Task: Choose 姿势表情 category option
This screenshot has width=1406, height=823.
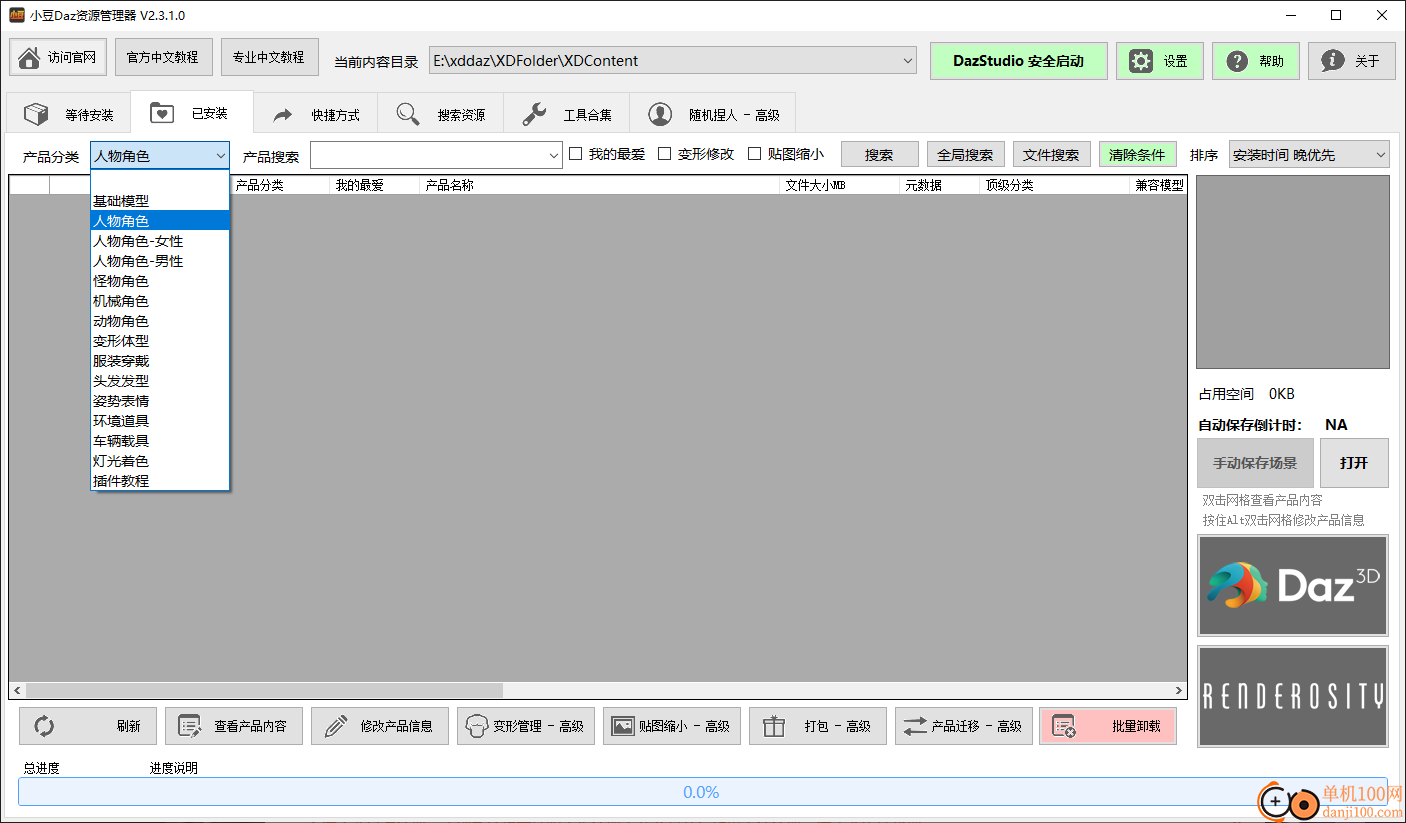Action: pos(160,401)
